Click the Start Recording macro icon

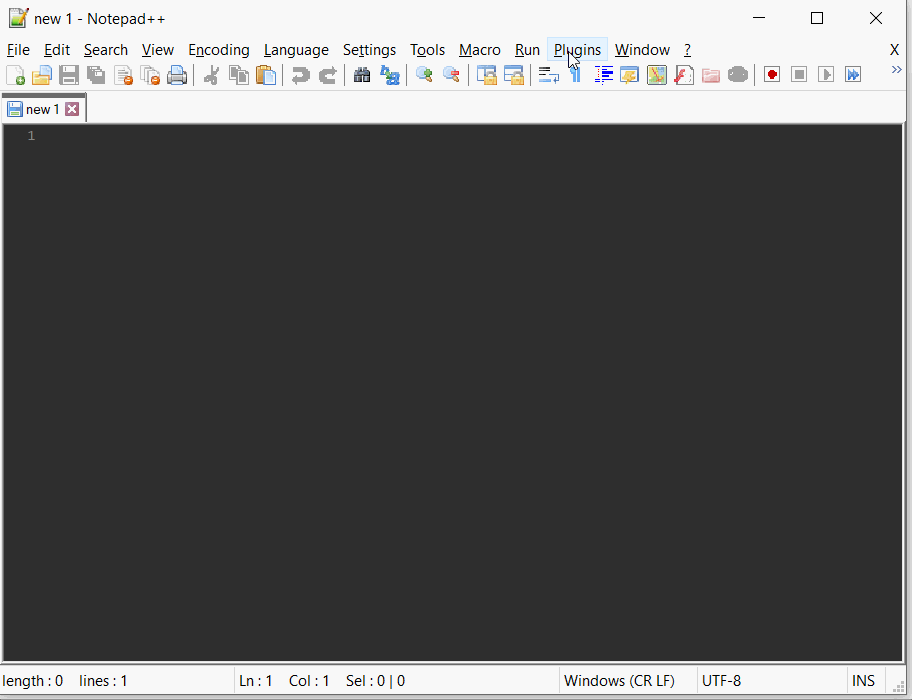pyautogui.click(x=771, y=74)
